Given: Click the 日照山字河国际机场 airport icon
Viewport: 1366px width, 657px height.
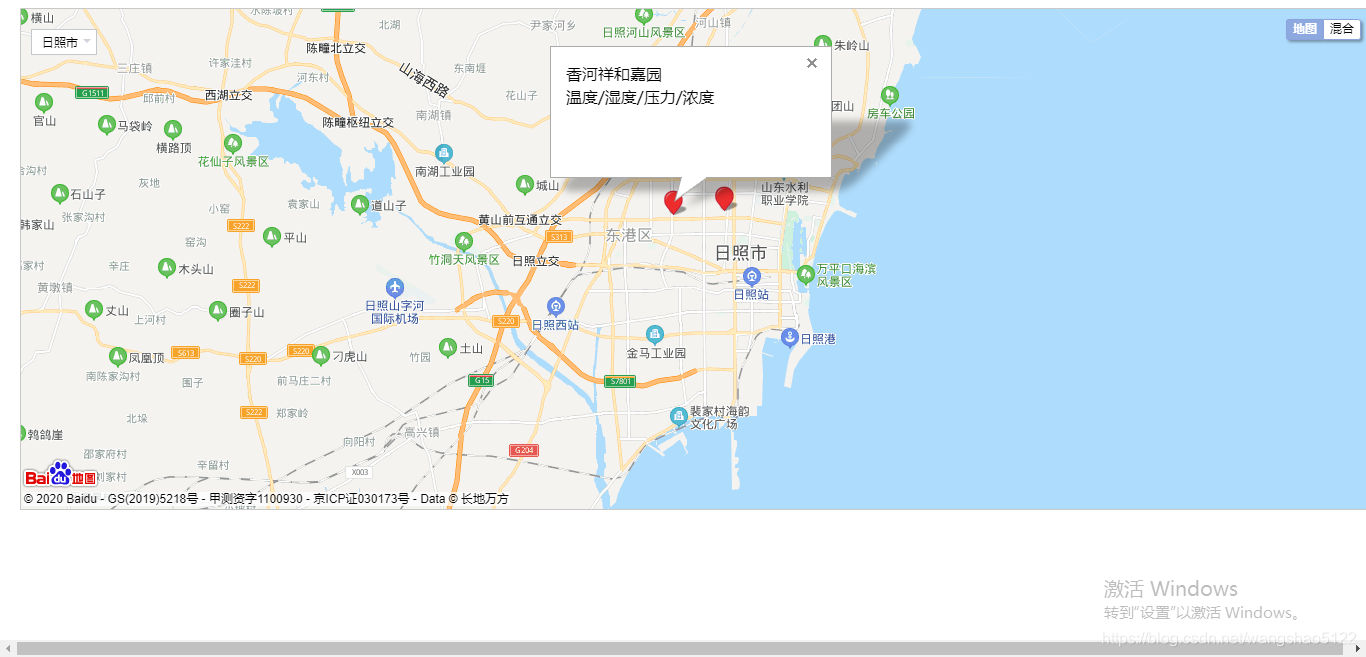Looking at the screenshot, I should click(x=396, y=288).
